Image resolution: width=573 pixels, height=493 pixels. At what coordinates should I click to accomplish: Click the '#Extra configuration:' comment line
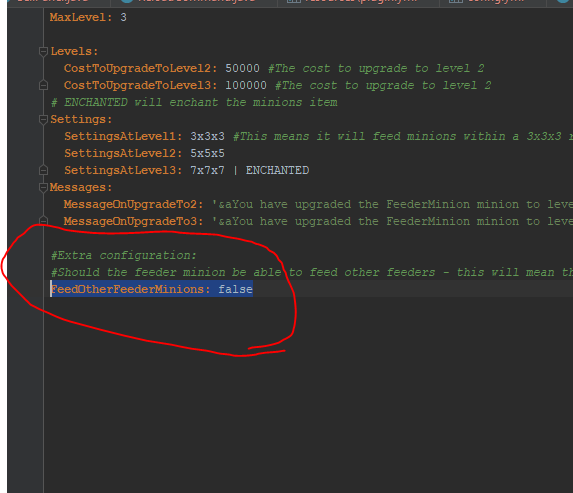click(x=124, y=255)
